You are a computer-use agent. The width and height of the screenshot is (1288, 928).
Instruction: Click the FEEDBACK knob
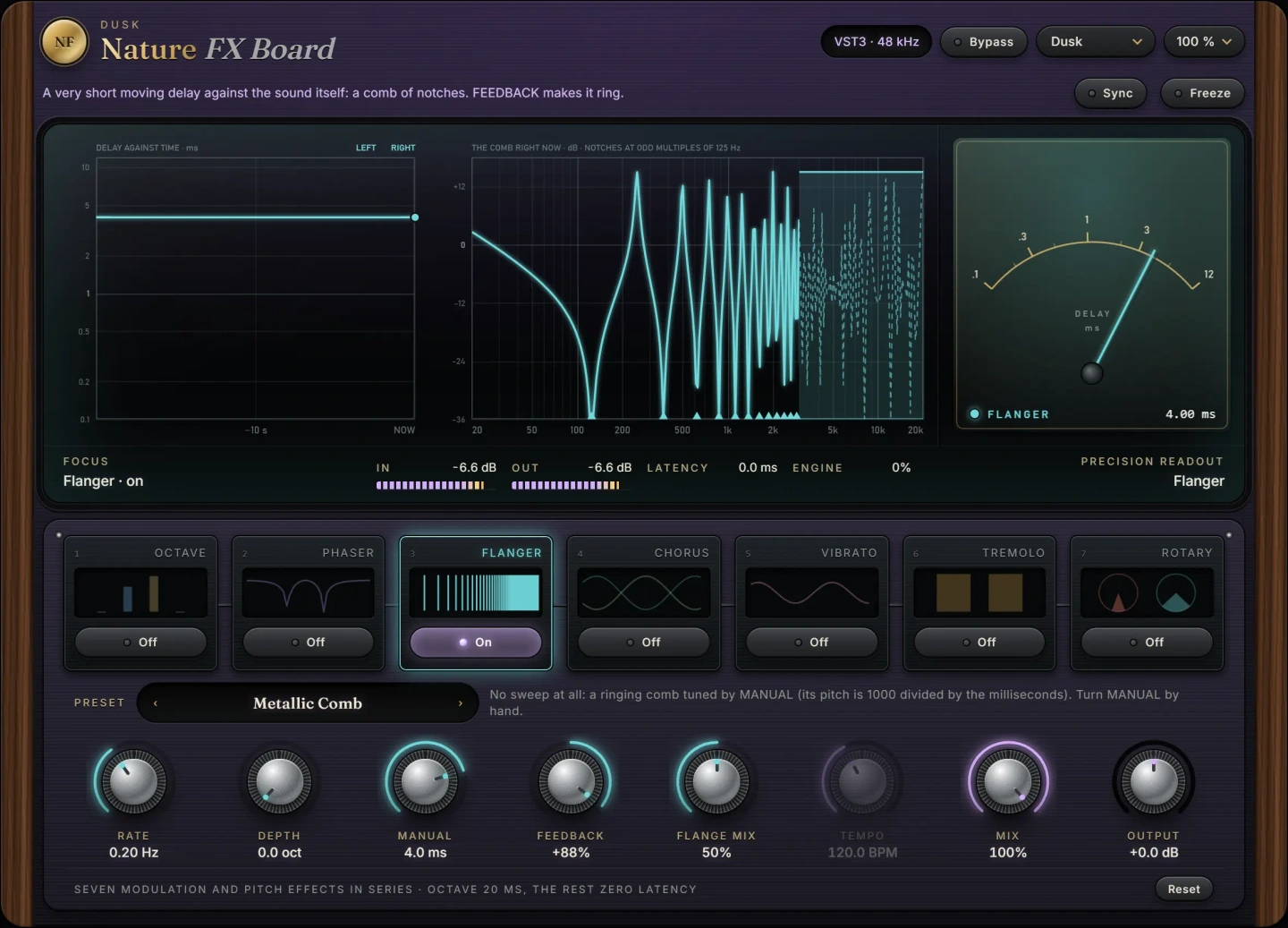[x=571, y=781]
